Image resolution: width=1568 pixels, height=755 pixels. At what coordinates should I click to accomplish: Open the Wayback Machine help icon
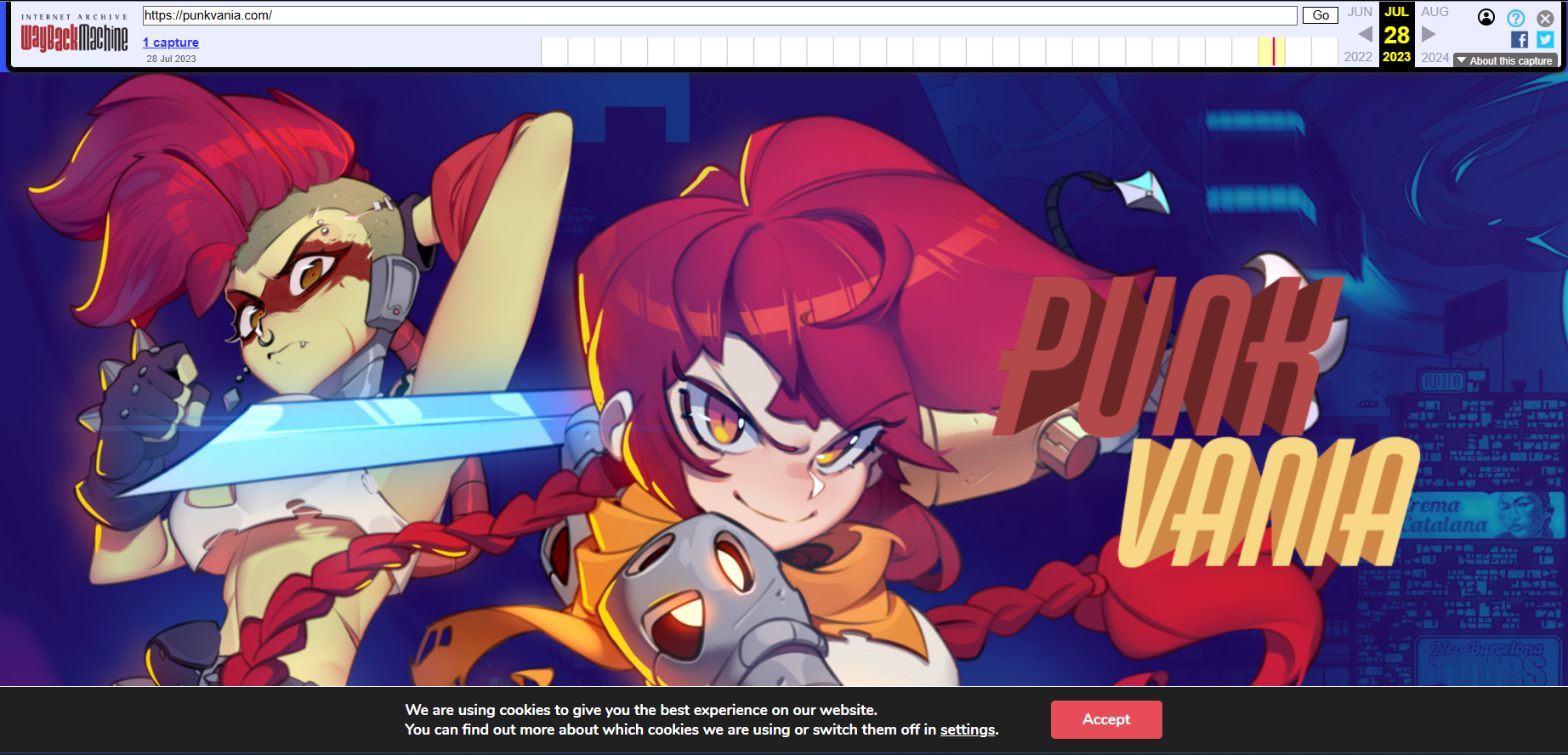coord(1516,18)
